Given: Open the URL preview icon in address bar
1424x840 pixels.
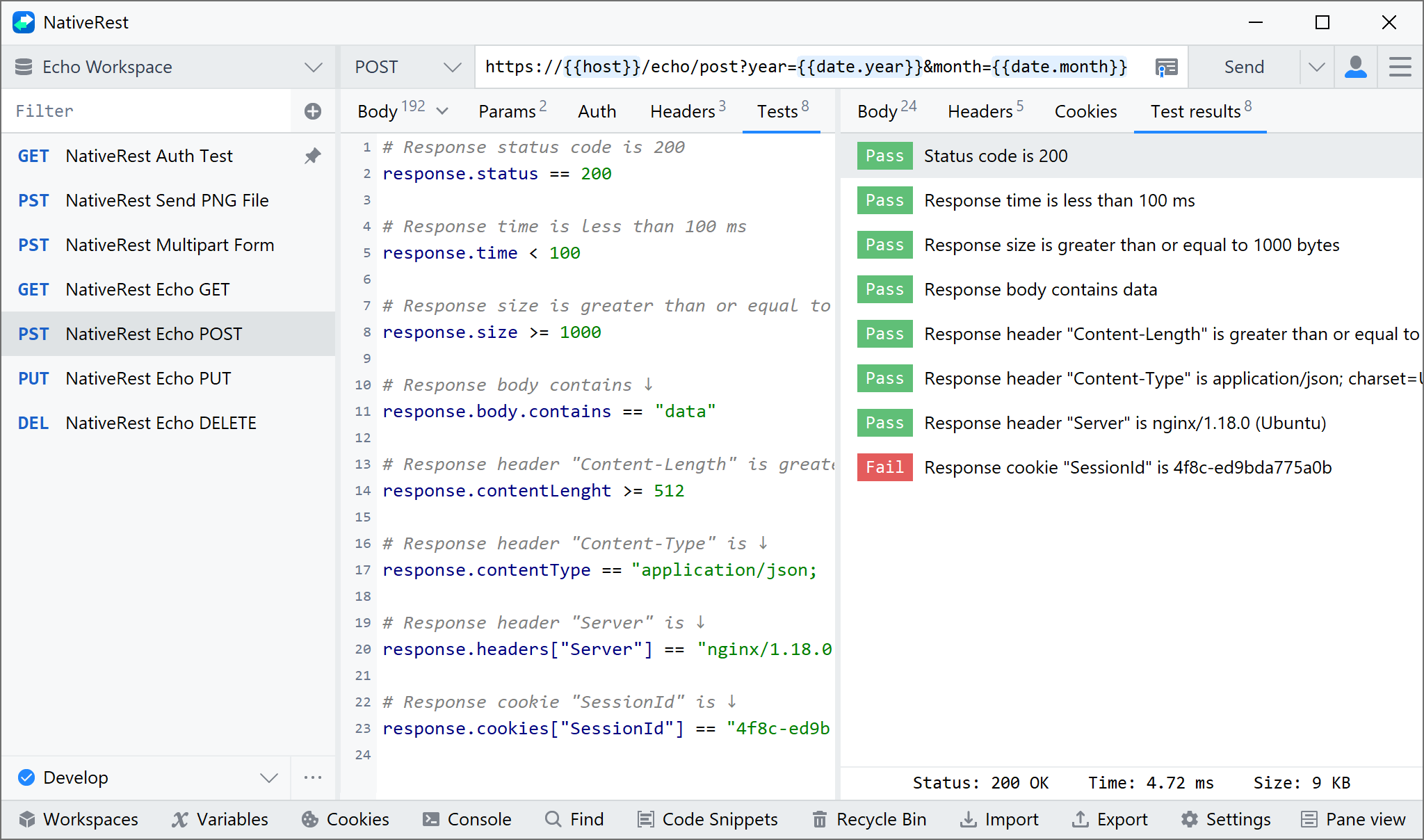Looking at the screenshot, I should [x=1166, y=67].
